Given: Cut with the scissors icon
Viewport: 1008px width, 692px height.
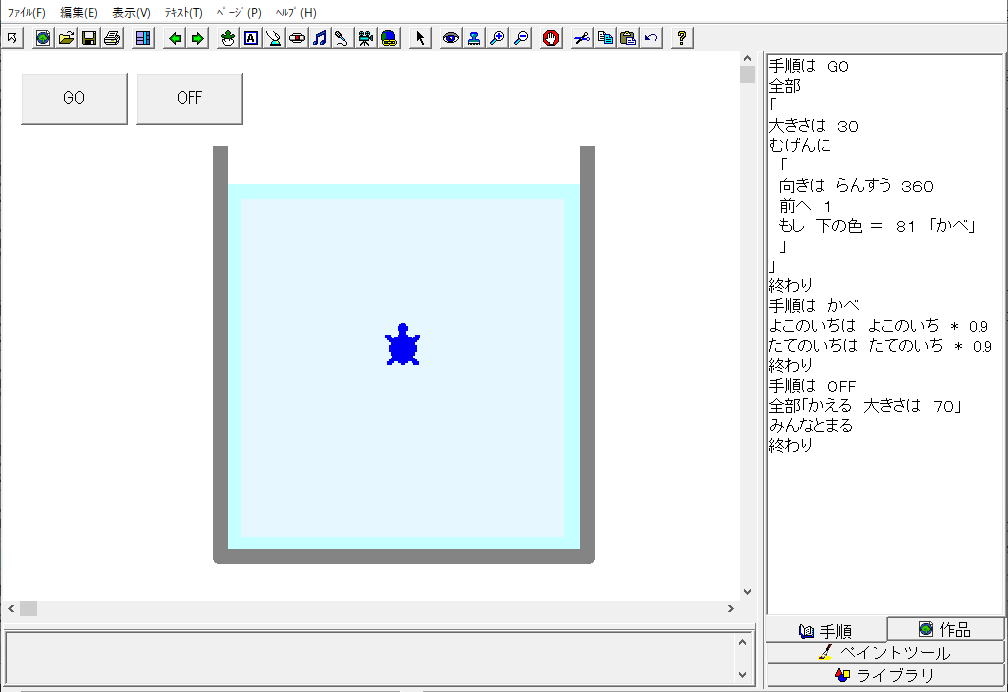Looking at the screenshot, I should (x=582, y=38).
